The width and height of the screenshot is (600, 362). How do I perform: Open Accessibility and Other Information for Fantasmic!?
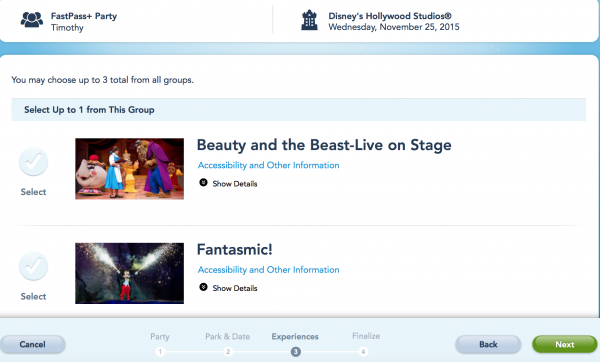pyautogui.click(x=268, y=270)
